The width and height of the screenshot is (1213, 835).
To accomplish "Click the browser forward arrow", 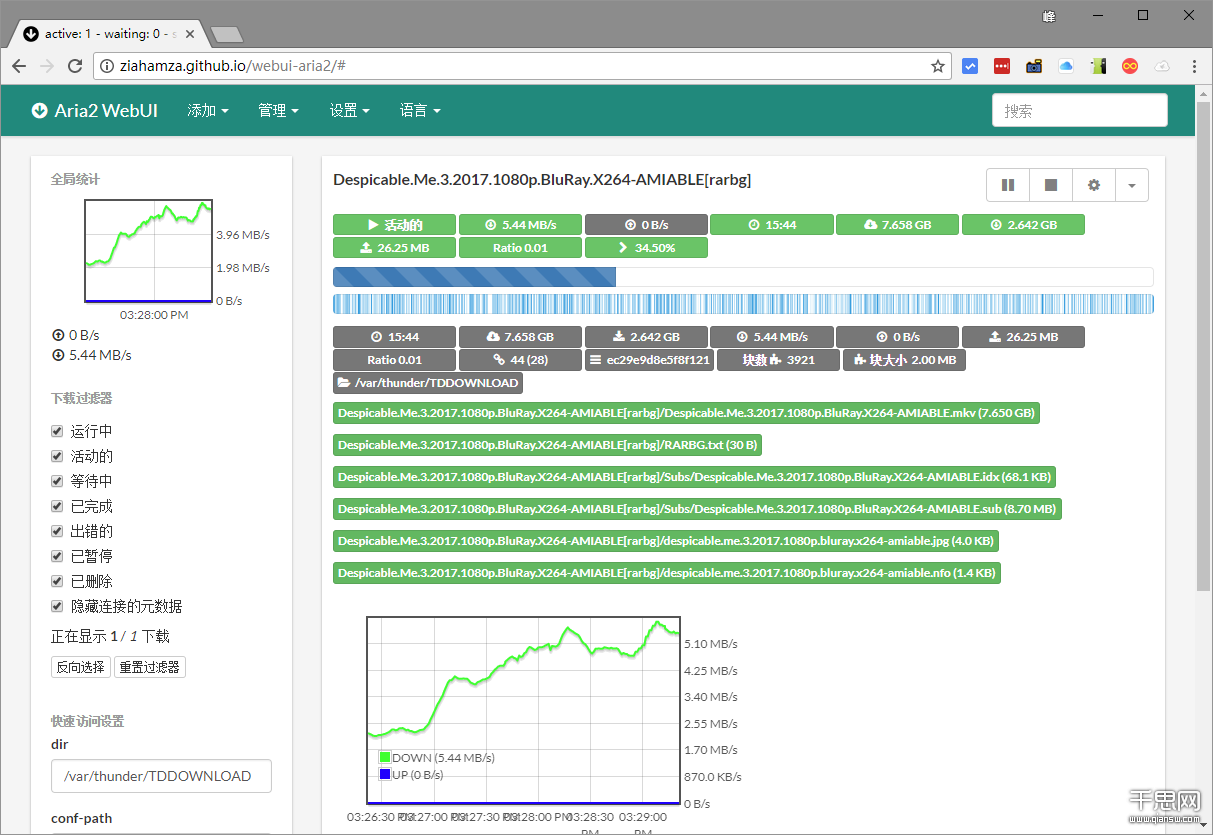I will [x=46, y=66].
